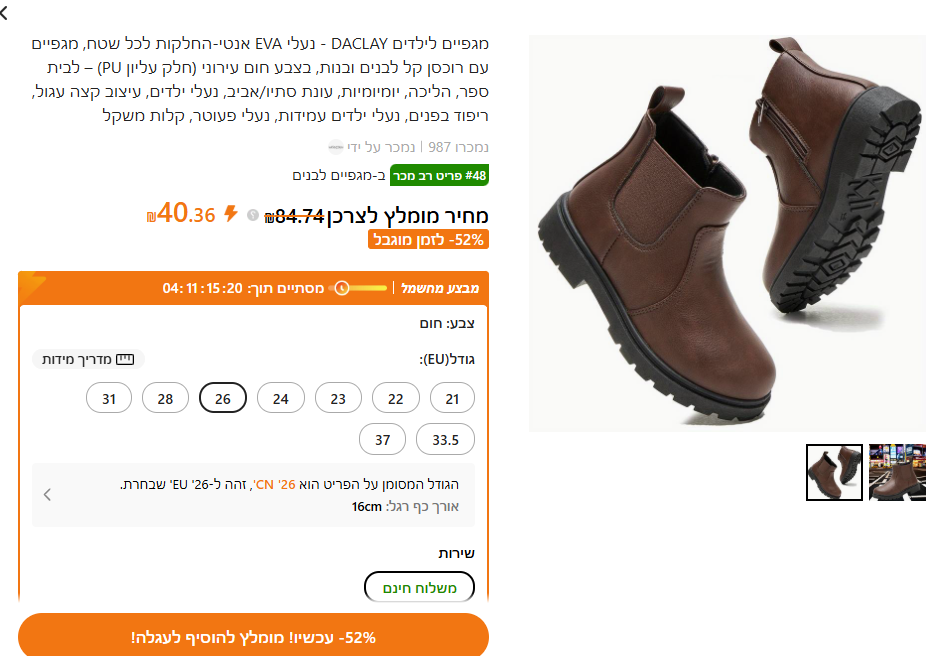Click the main brown boots product image
Screen dimensions: 952x656
pos(727,233)
